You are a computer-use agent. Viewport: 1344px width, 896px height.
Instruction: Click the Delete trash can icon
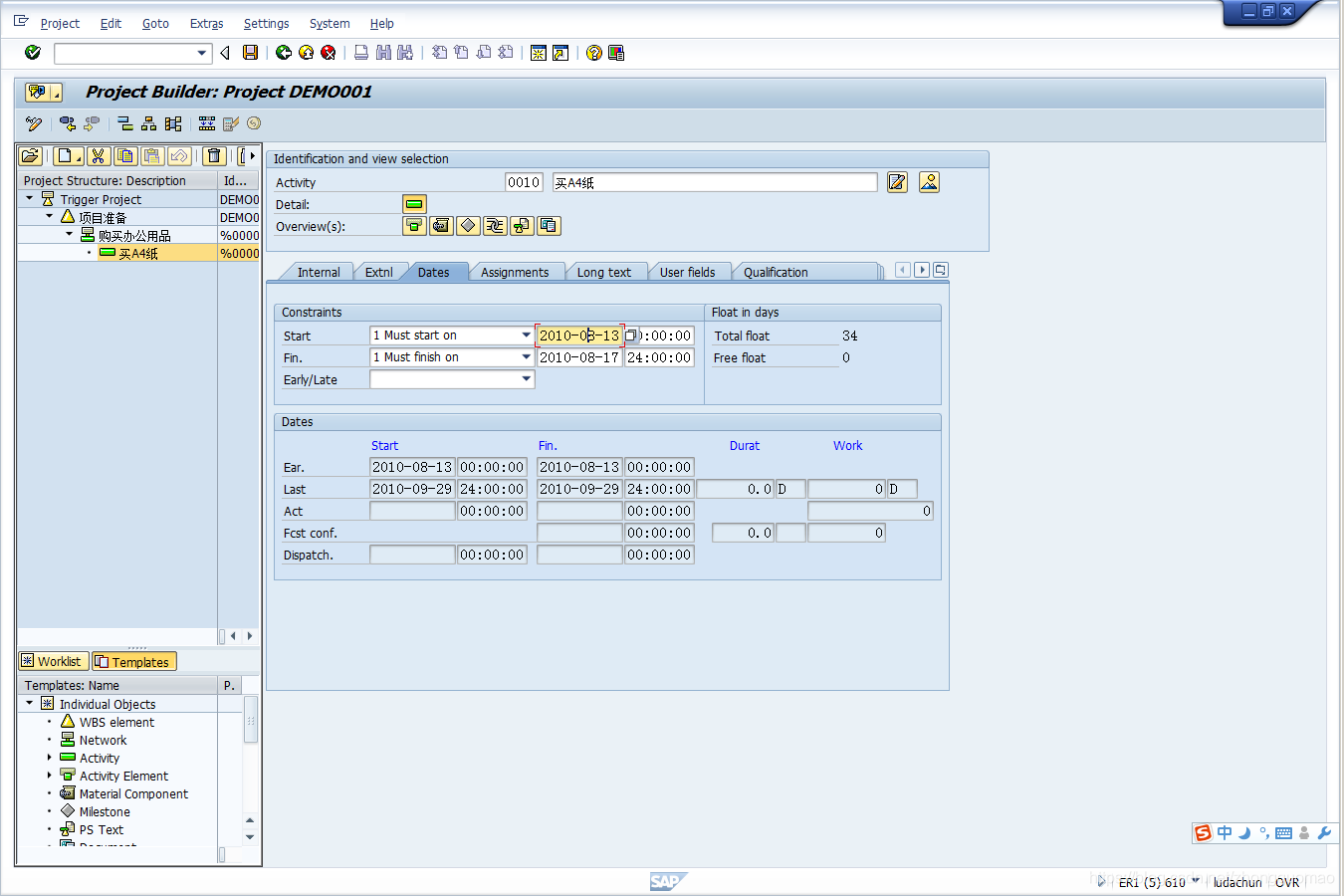point(214,155)
